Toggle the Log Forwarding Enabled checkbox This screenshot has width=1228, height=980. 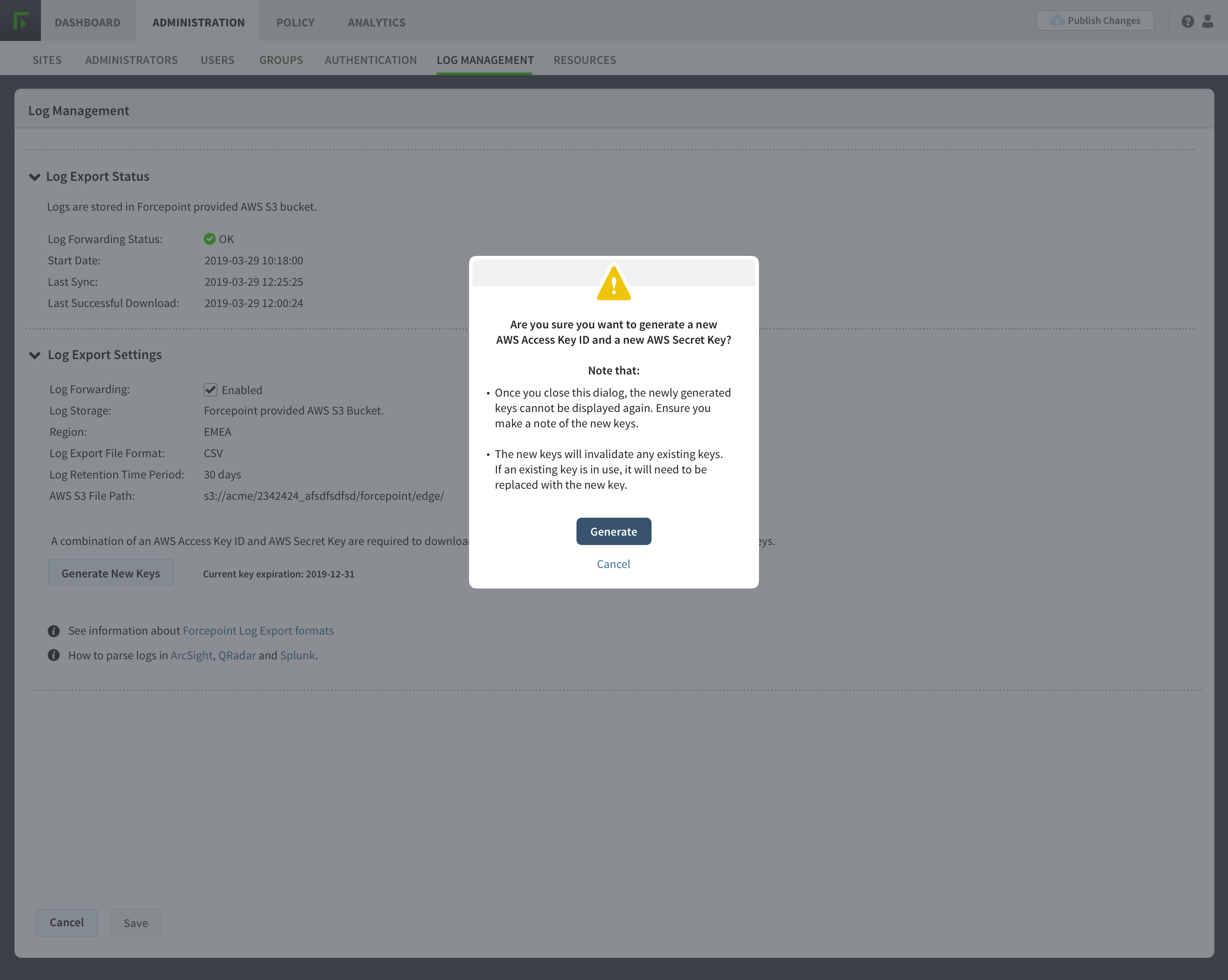(x=210, y=390)
